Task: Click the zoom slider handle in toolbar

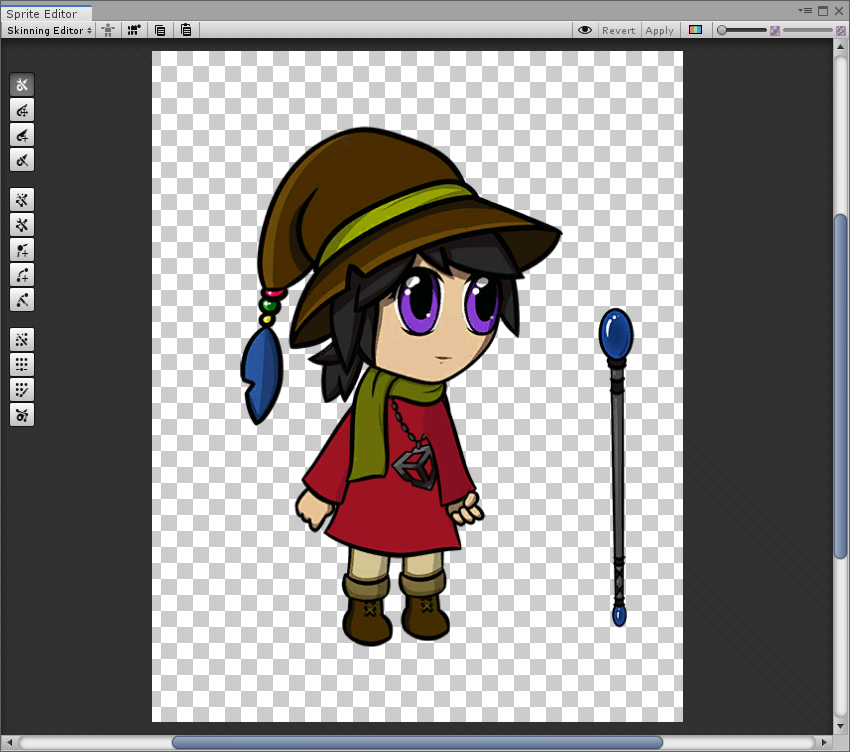Action: (722, 30)
